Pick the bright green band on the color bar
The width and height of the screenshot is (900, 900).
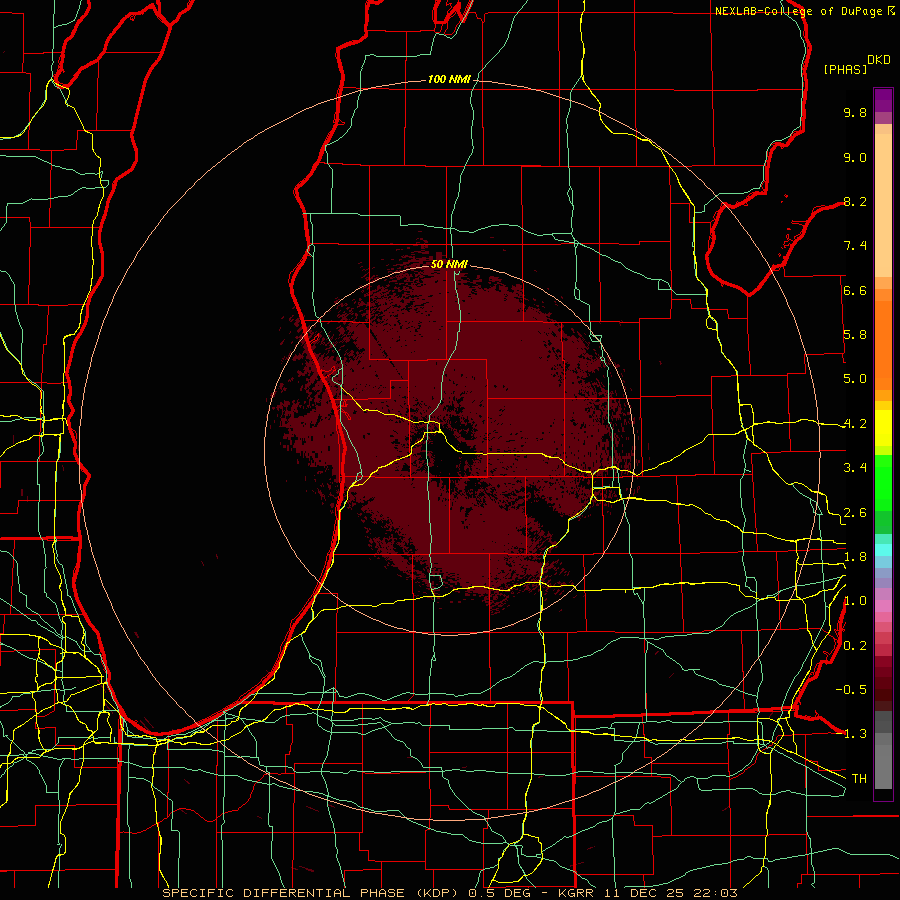click(883, 483)
